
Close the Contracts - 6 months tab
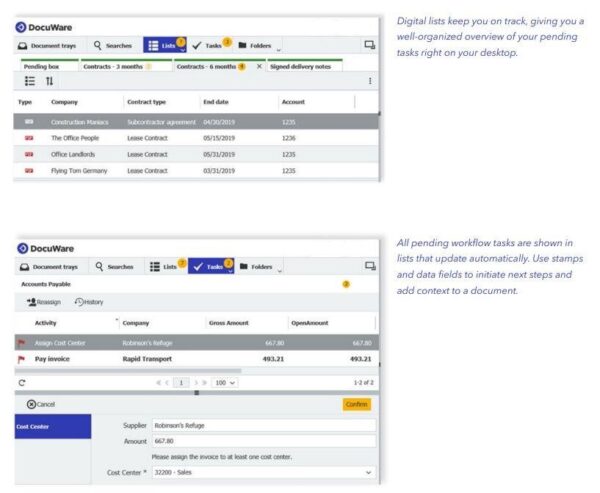tap(259, 67)
